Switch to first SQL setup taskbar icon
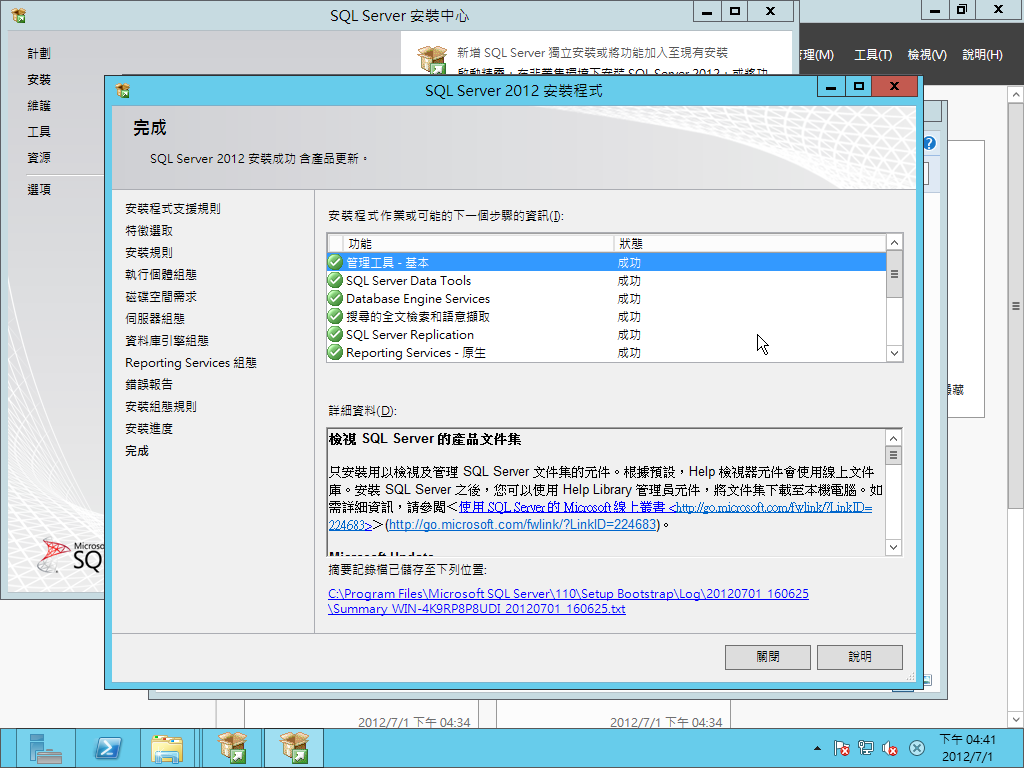 click(x=232, y=748)
